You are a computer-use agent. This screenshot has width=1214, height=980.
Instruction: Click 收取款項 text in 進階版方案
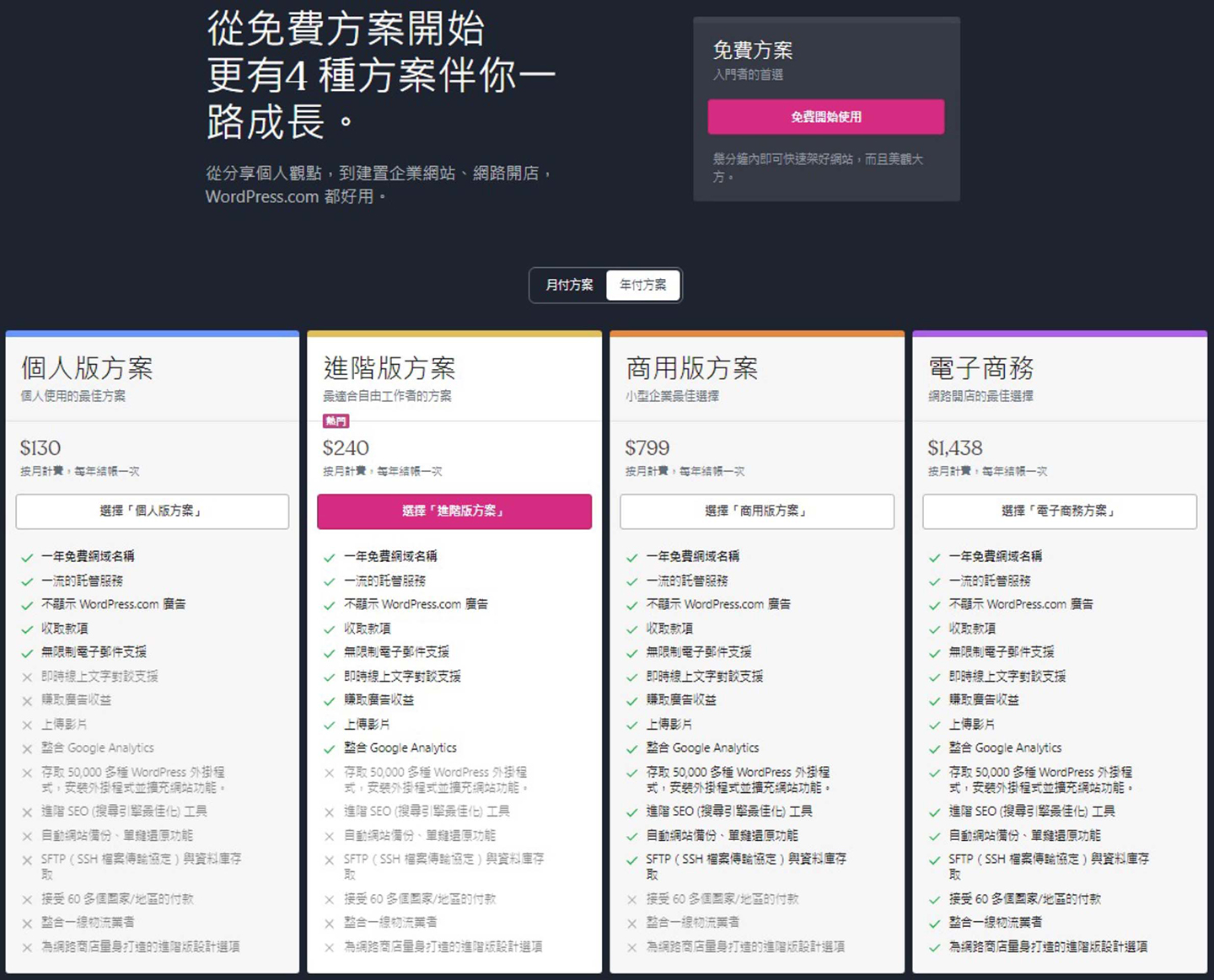(x=367, y=628)
